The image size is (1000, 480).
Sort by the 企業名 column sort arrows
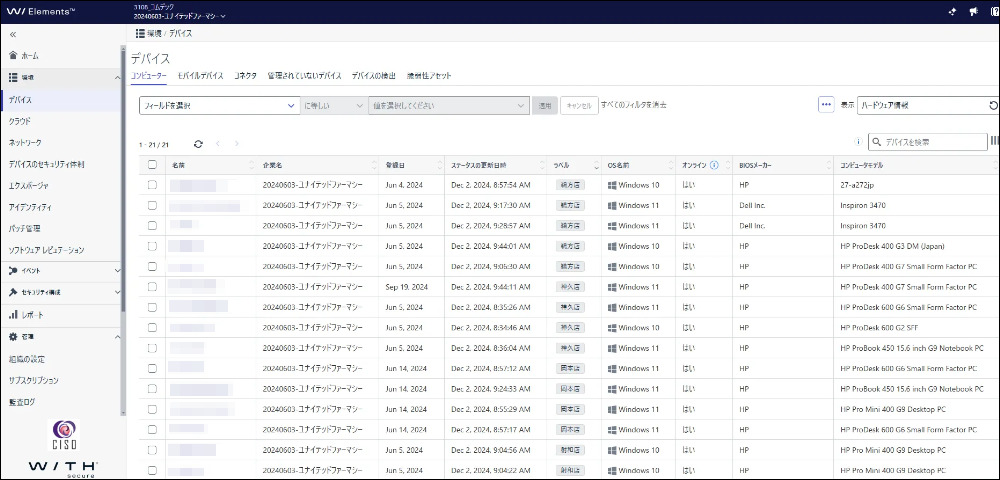tap(372, 165)
